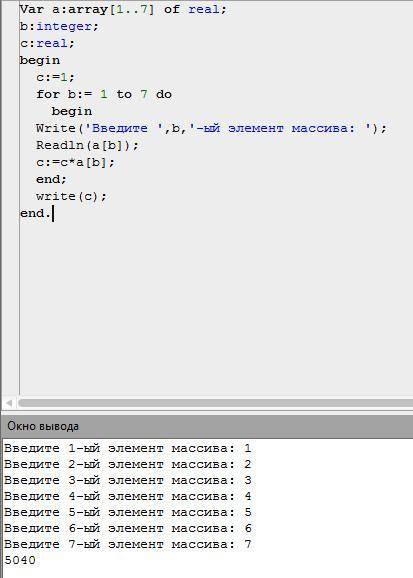
Task: Click the 'Readln(a[b]);' line
Action: 87,145
